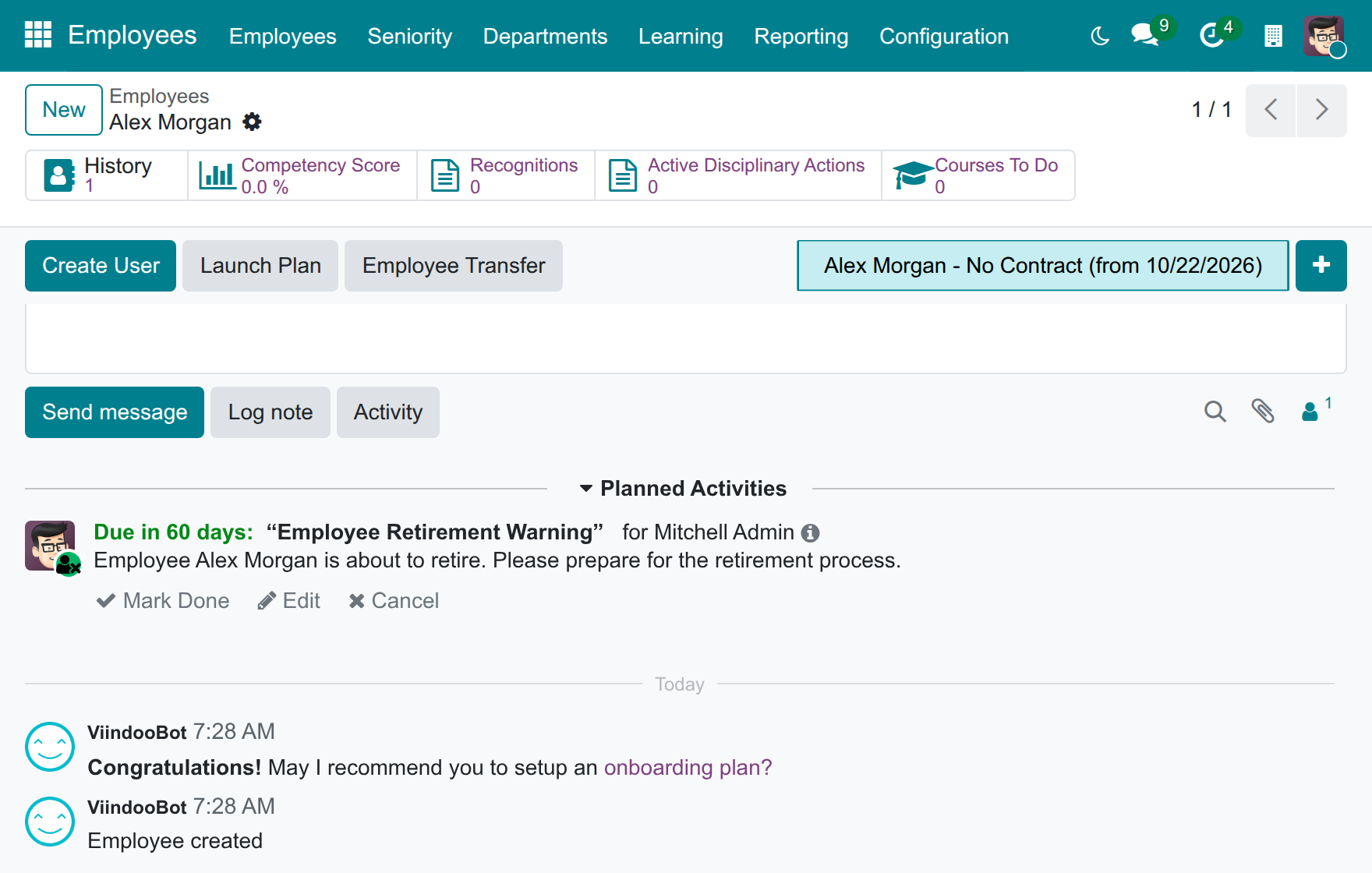1372x873 pixels.
Task: Search messages with the magnifier icon
Action: pos(1215,412)
